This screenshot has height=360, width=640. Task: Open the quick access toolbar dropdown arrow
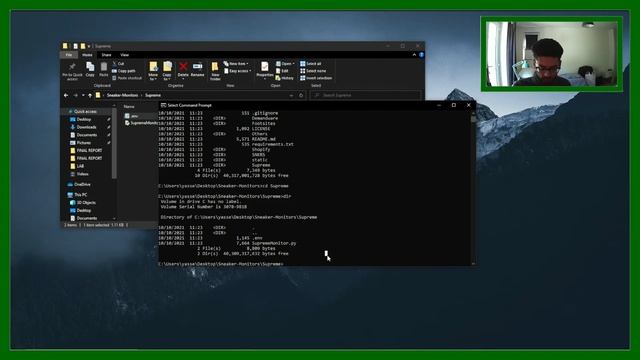89,46
